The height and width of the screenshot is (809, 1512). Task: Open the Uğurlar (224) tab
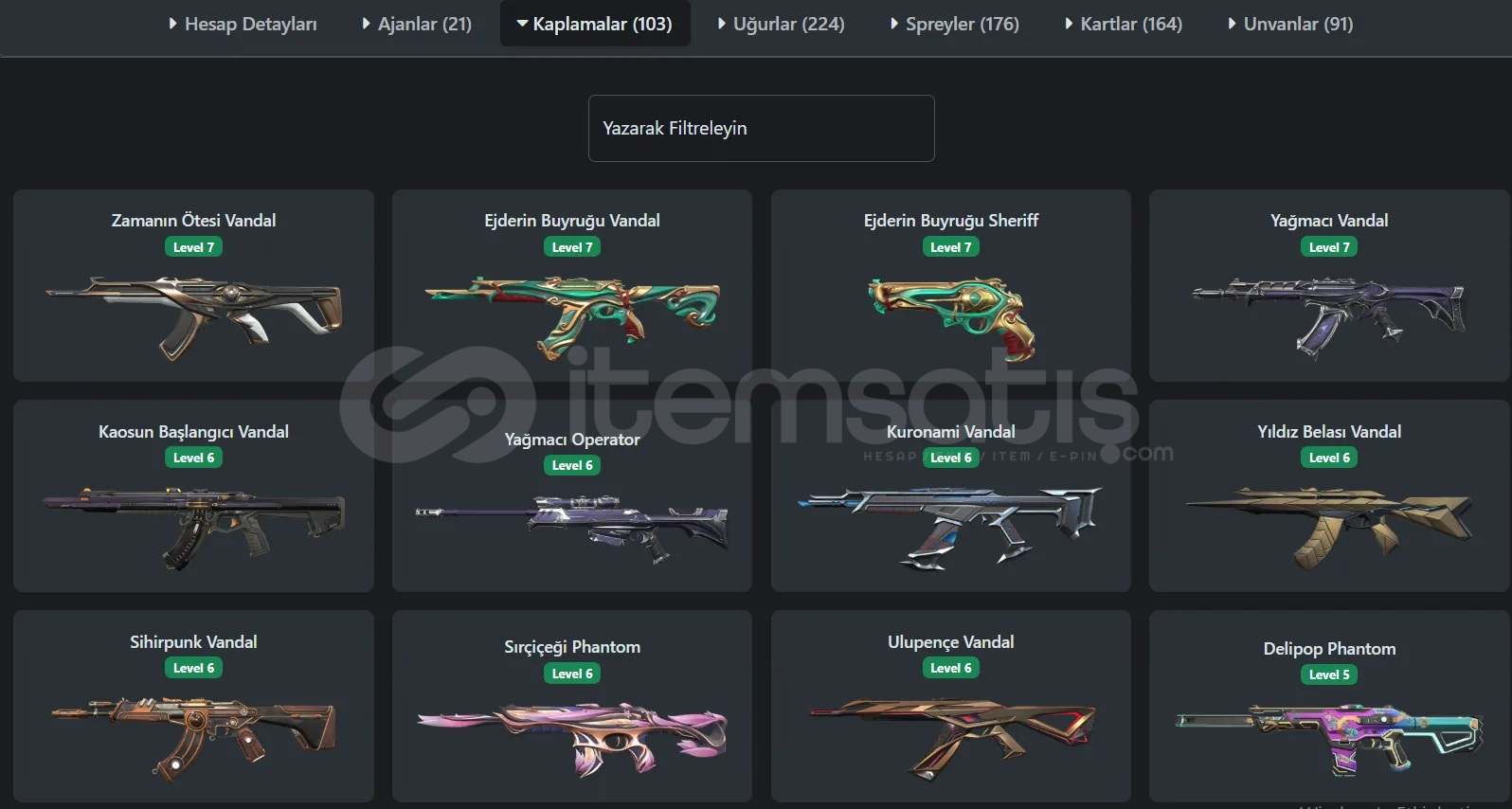[781, 24]
